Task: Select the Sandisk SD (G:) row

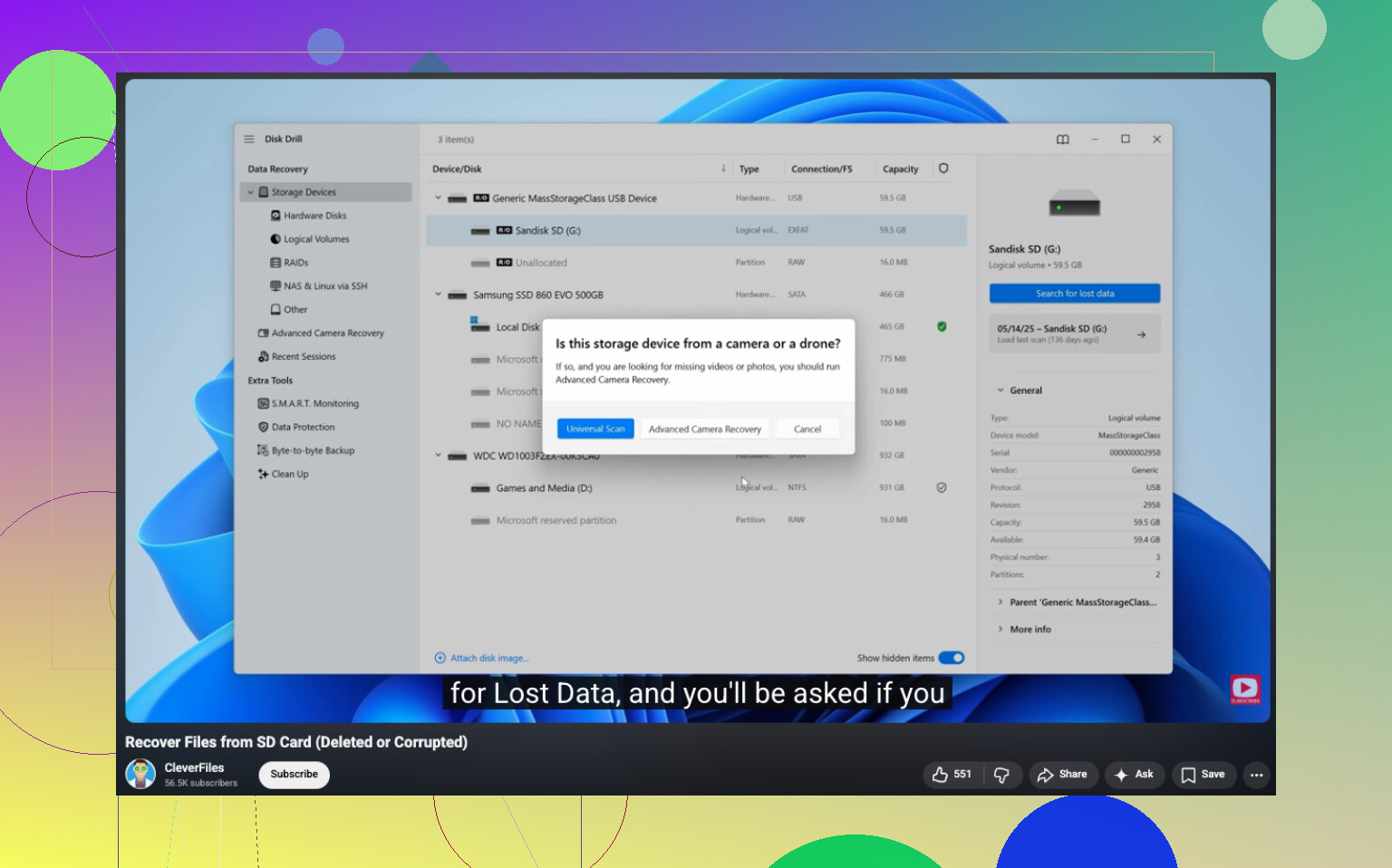Action: coord(696,231)
